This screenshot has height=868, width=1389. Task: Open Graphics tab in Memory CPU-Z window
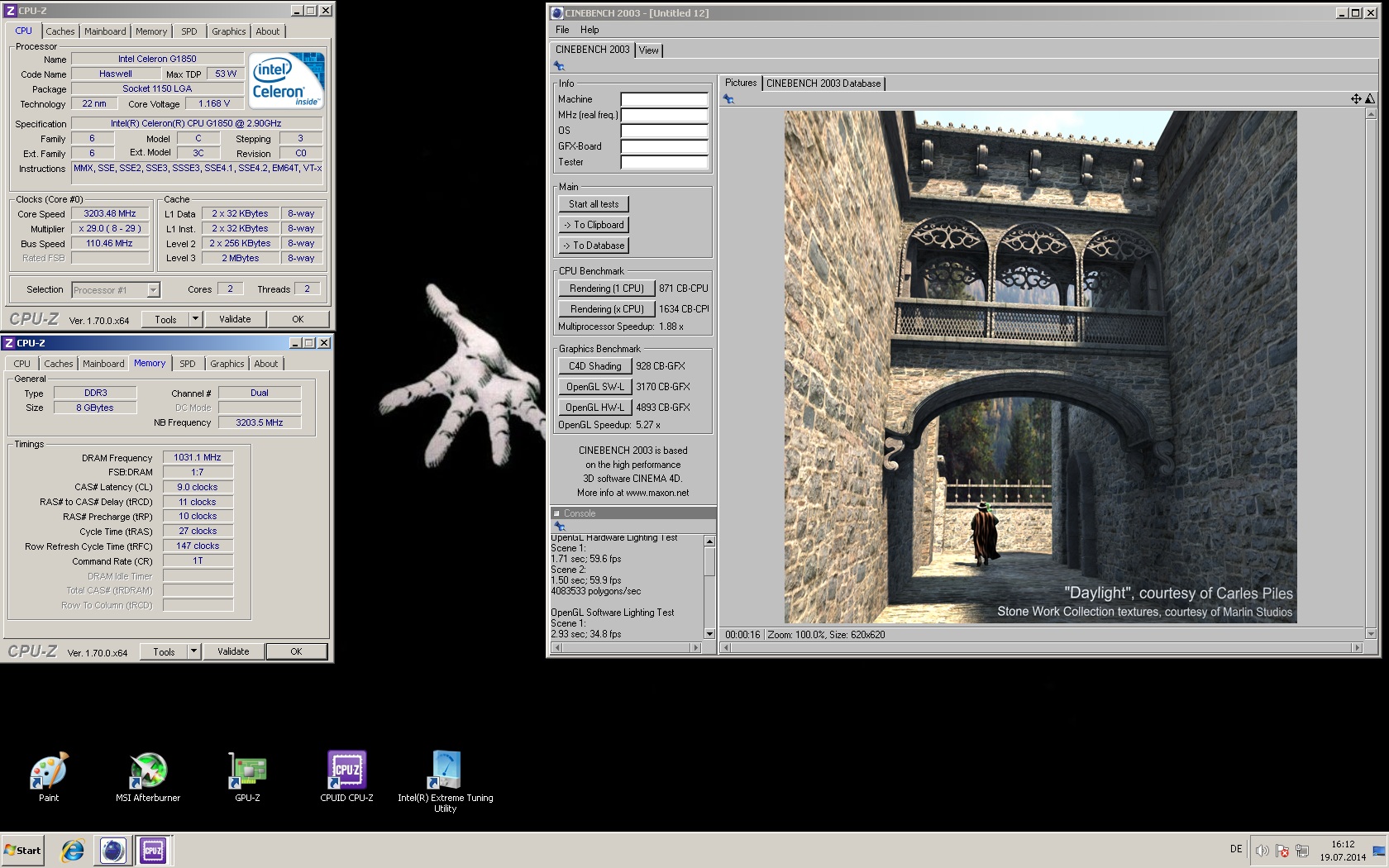click(x=227, y=364)
